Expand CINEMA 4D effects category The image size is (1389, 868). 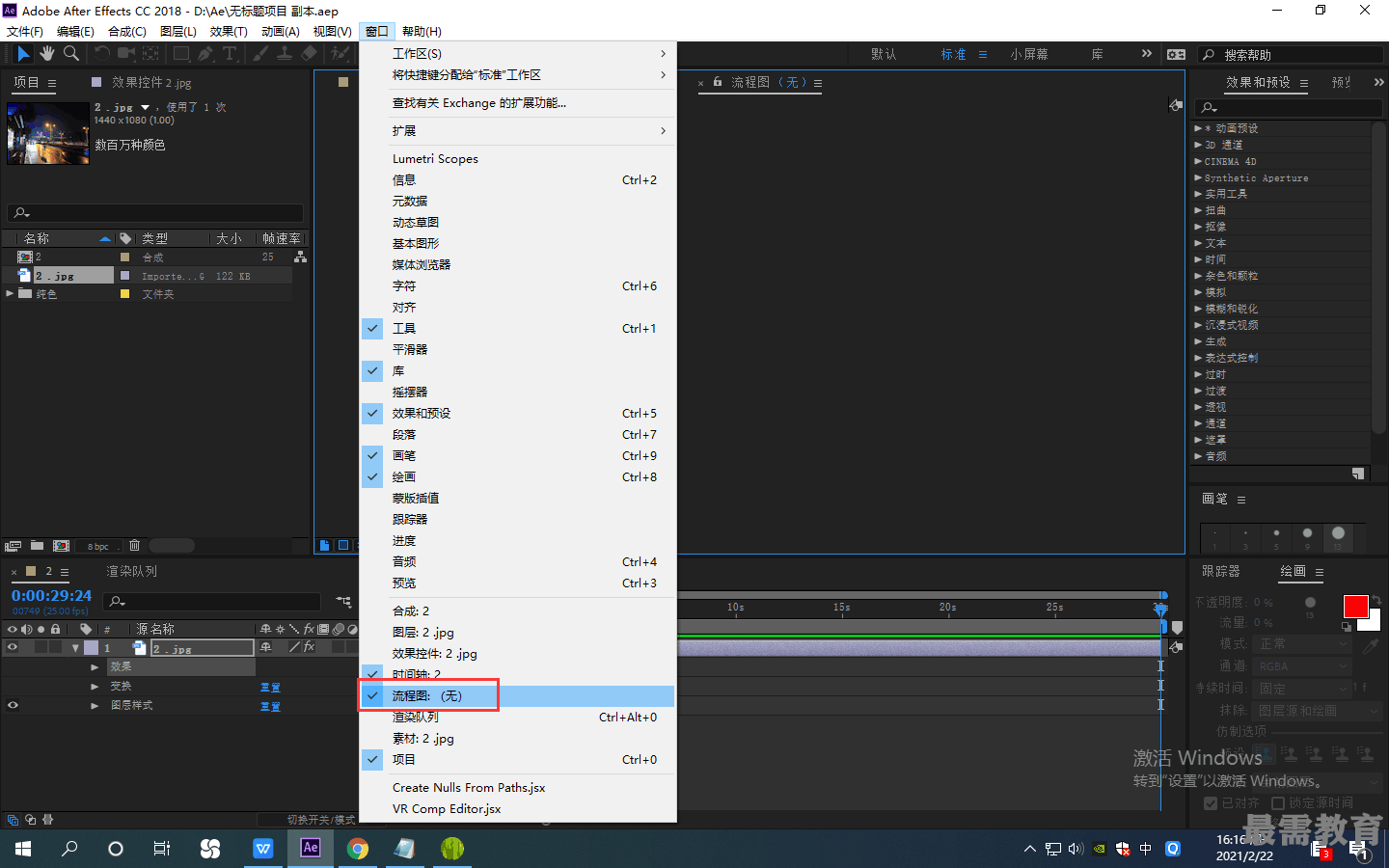point(1198,161)
